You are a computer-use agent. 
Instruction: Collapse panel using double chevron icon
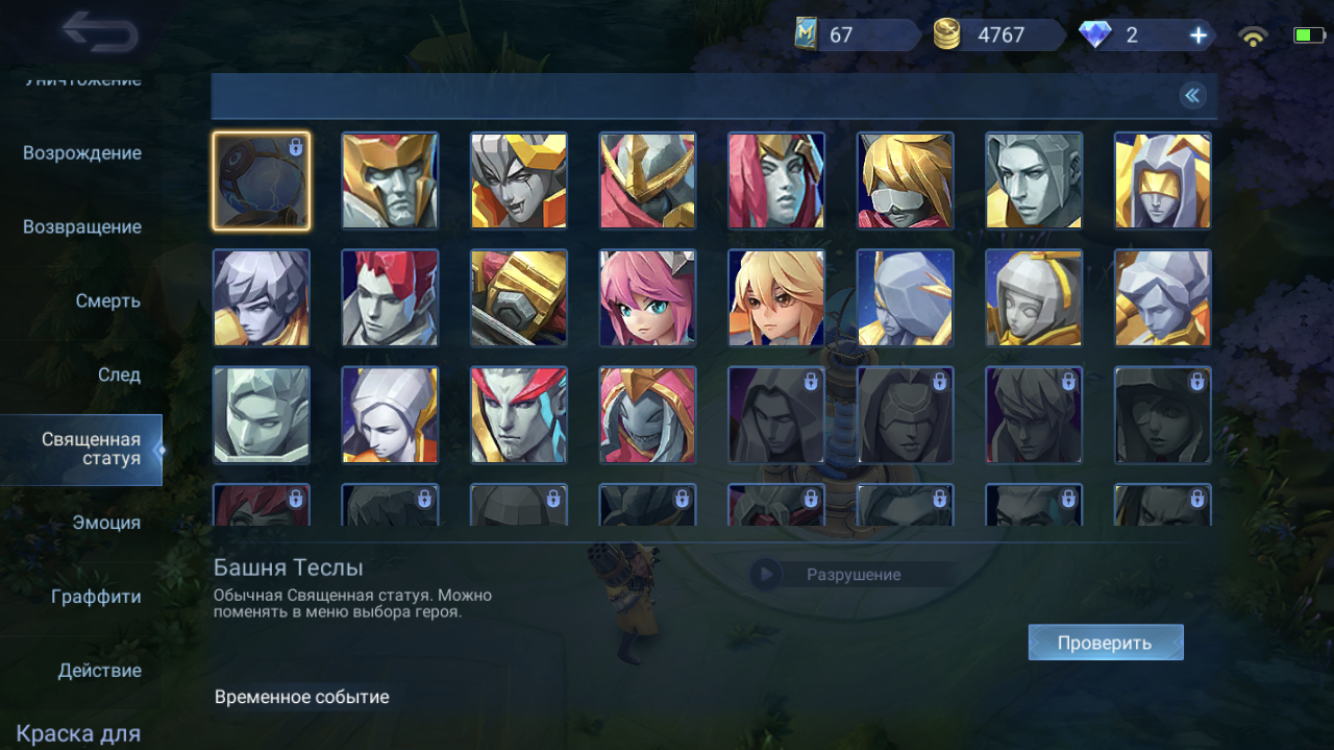point(1192,95)
